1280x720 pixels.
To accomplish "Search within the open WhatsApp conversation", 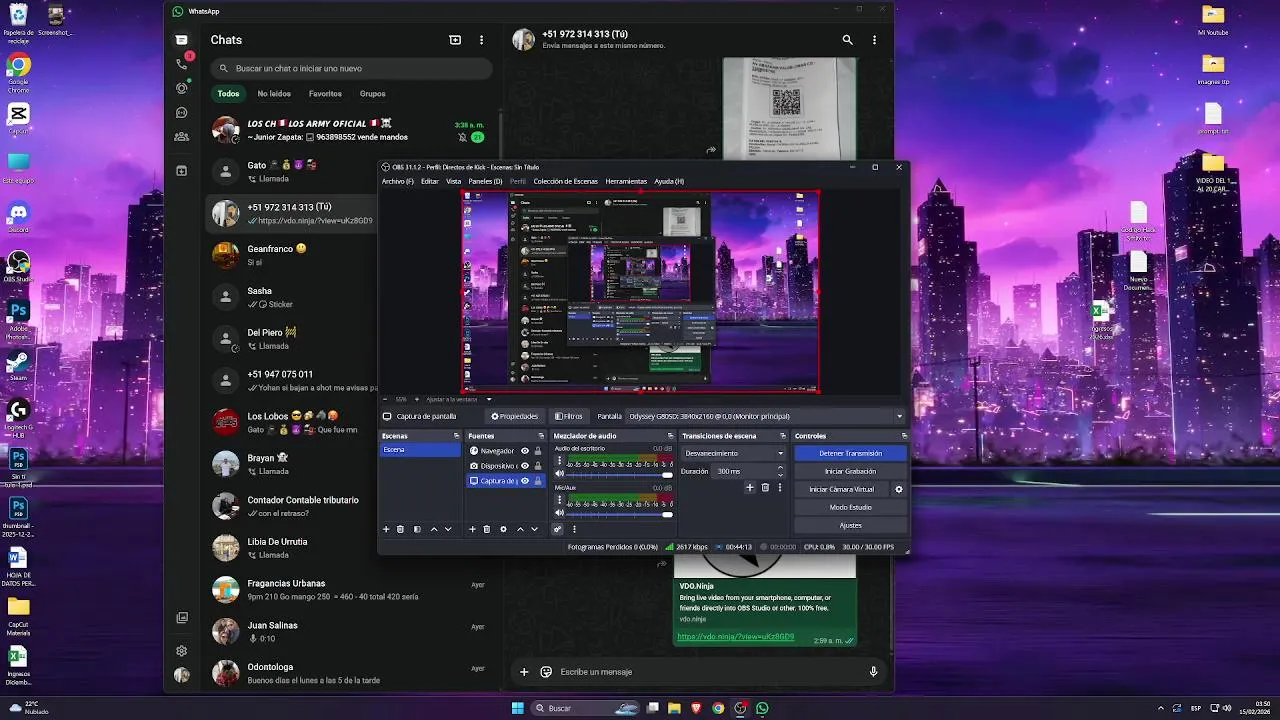I will point(848,40).
